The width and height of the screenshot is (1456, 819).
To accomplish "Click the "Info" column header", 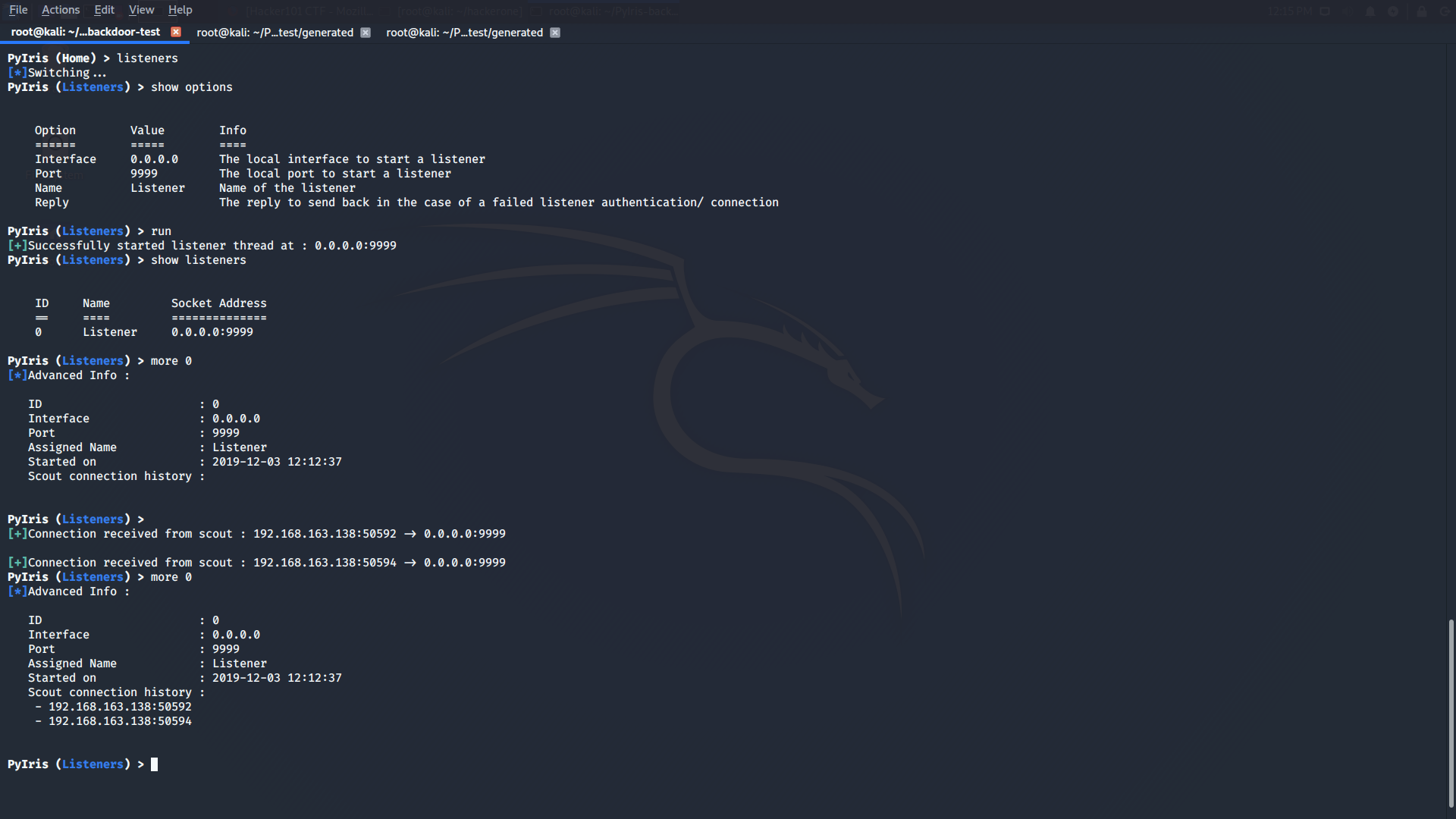I will click(x=233, y=130).
